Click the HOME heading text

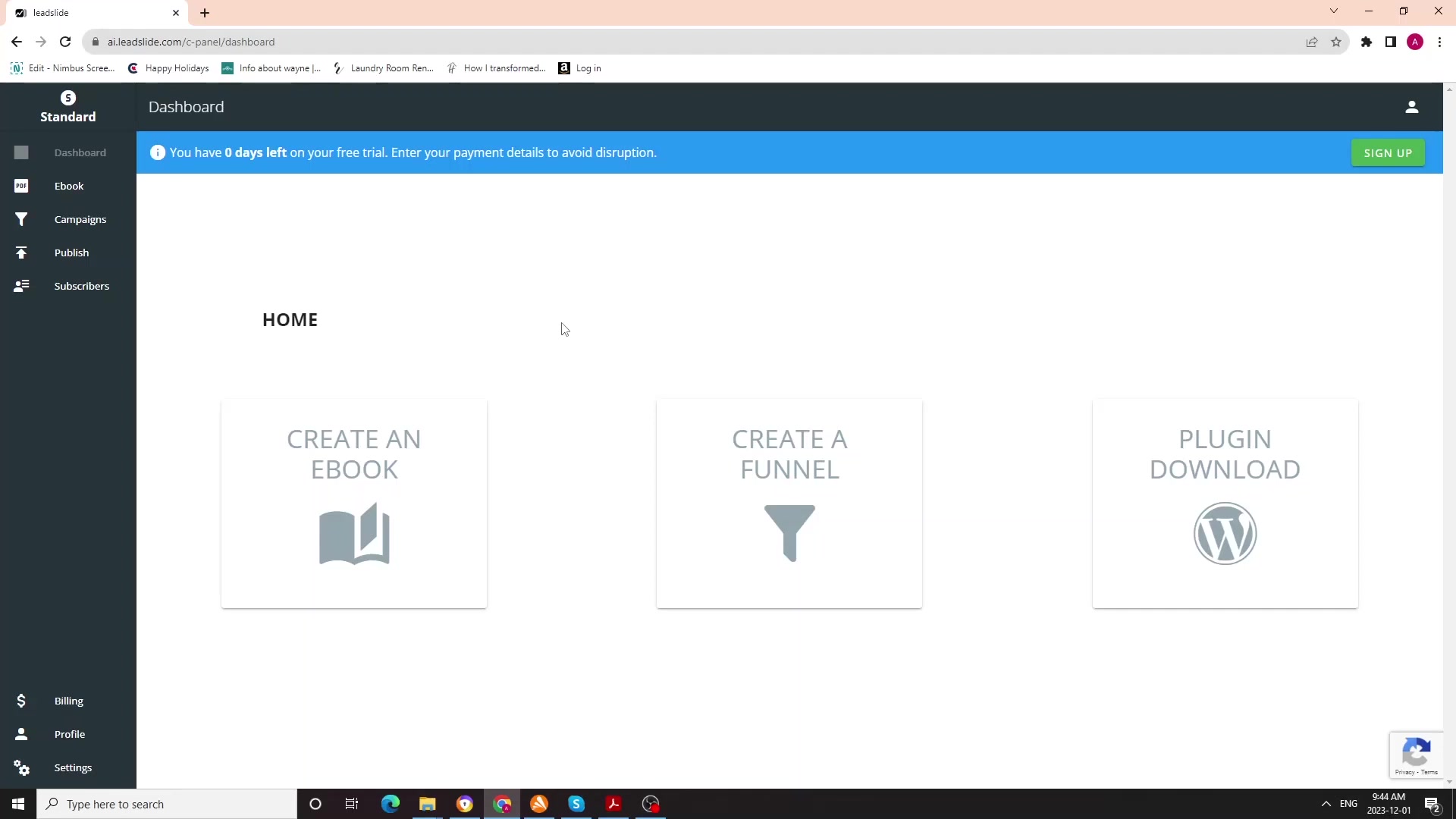coord(290,320)
